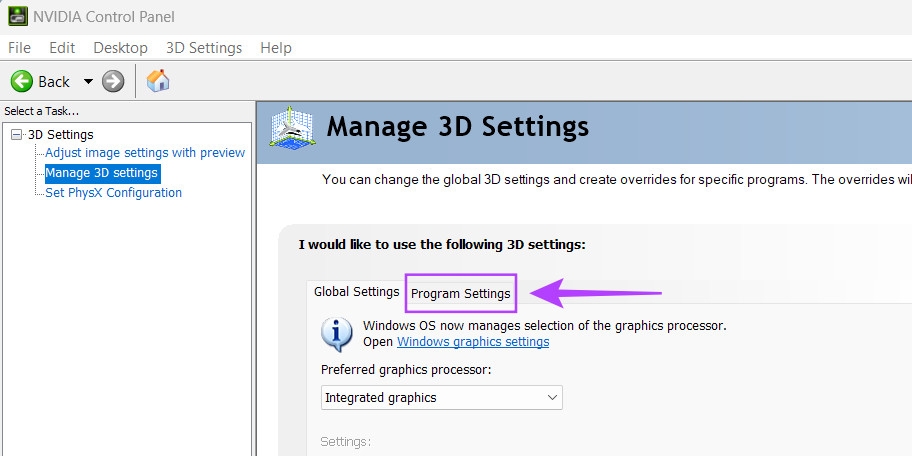
Task: Click the 'Windows OS now manages selection' text
Action: point(545,326)
